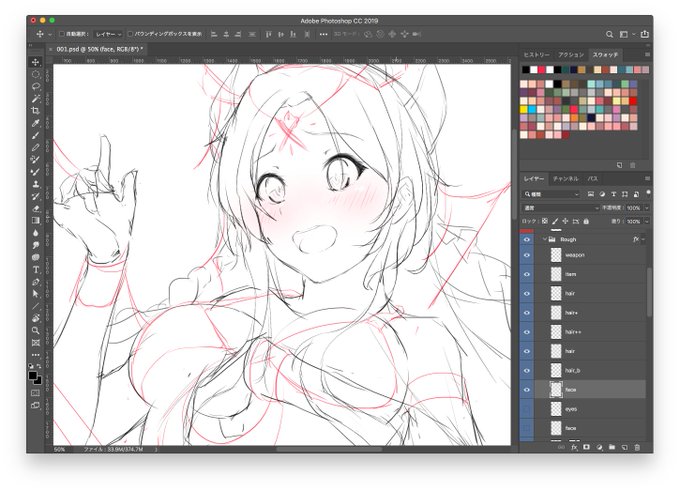680x491 pixels.
Task: Select the Magic Wand tool
Action: click(x=36, y=98)
